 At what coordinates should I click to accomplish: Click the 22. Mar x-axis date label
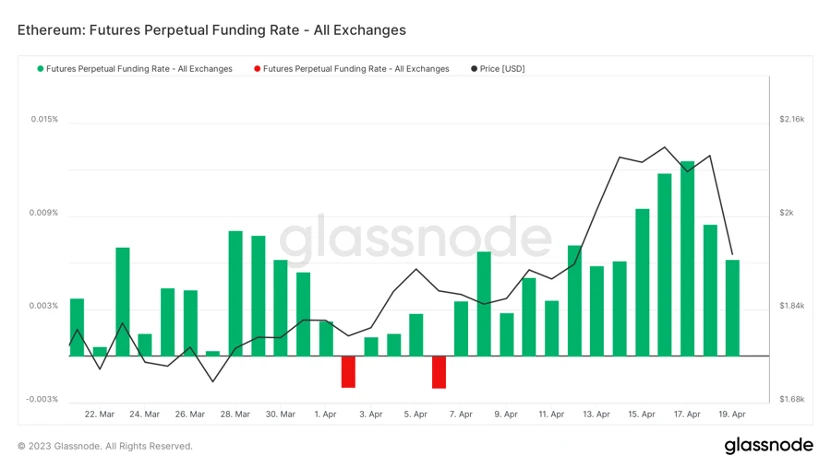tap(99, 414)
